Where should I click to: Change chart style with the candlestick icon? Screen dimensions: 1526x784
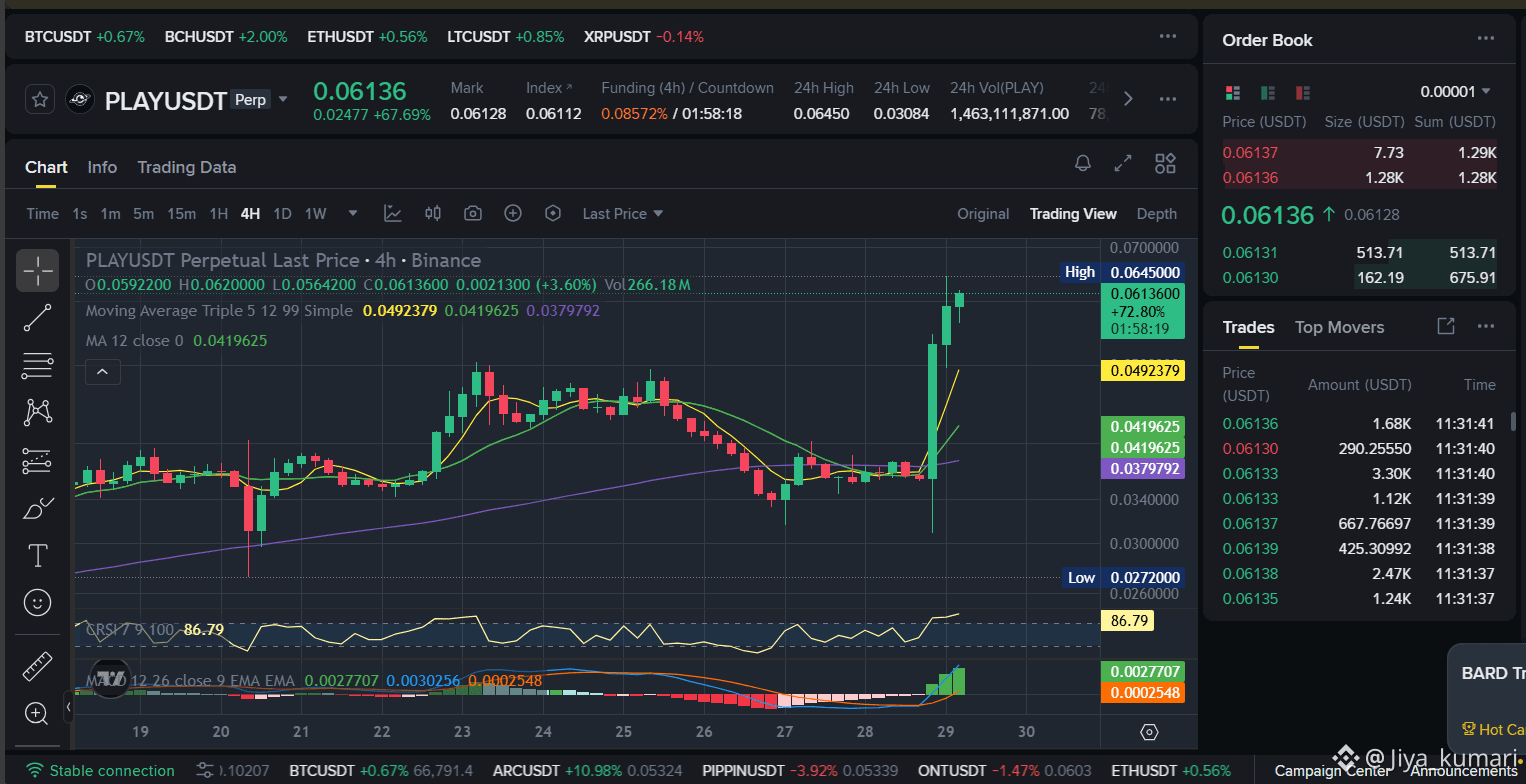point(433,213)
